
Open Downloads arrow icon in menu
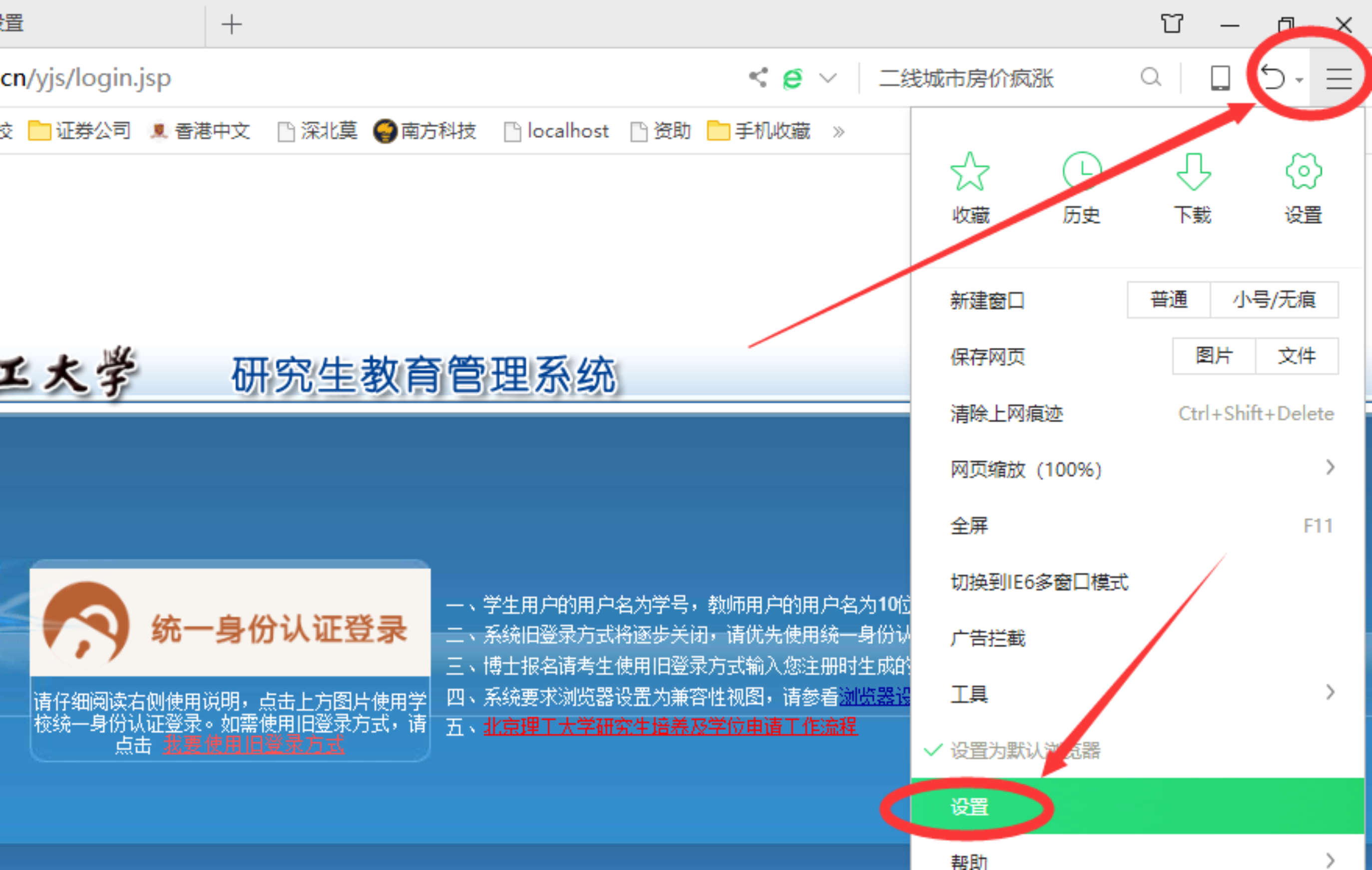[x=1193, y=171]
